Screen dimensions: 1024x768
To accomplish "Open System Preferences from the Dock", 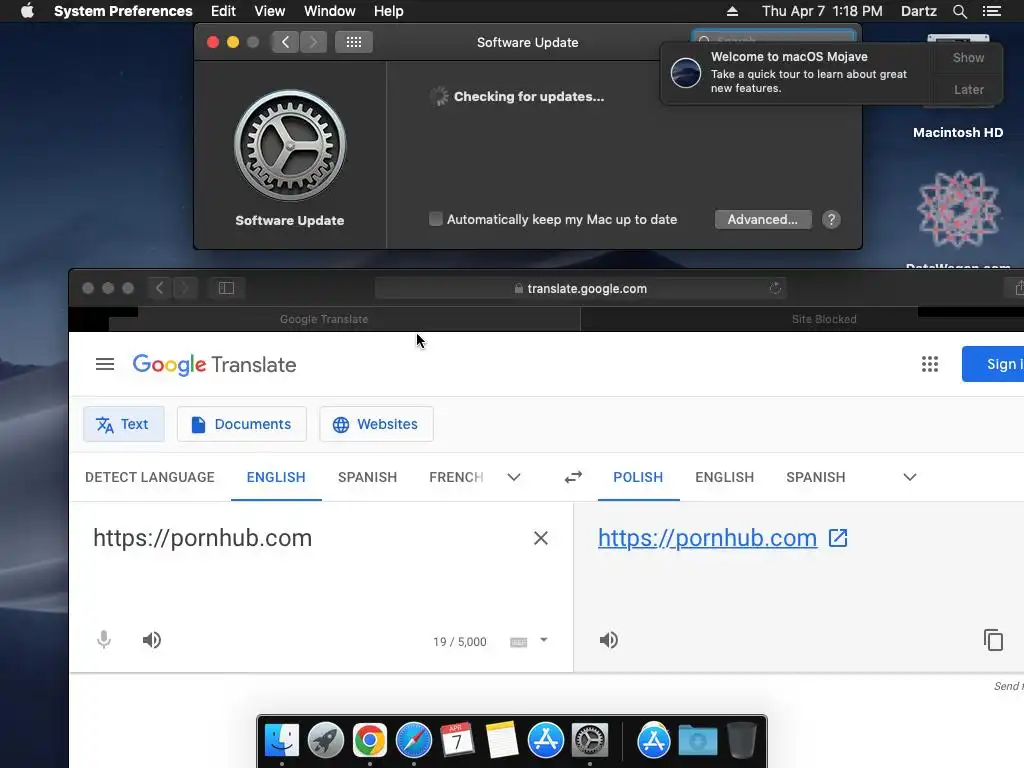I will pyautogui.click(x=590, y=740).
